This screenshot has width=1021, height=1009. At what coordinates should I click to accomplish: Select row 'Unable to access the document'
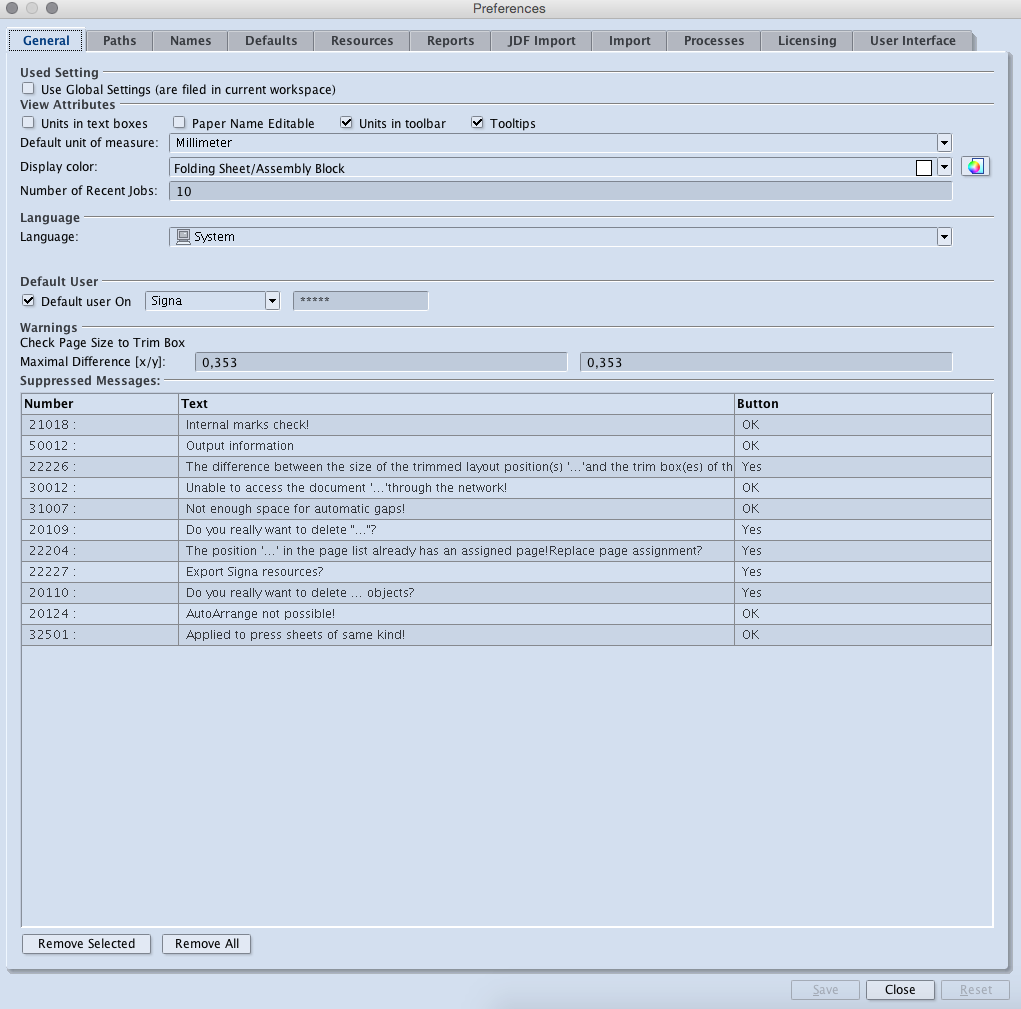pos(507,488)
